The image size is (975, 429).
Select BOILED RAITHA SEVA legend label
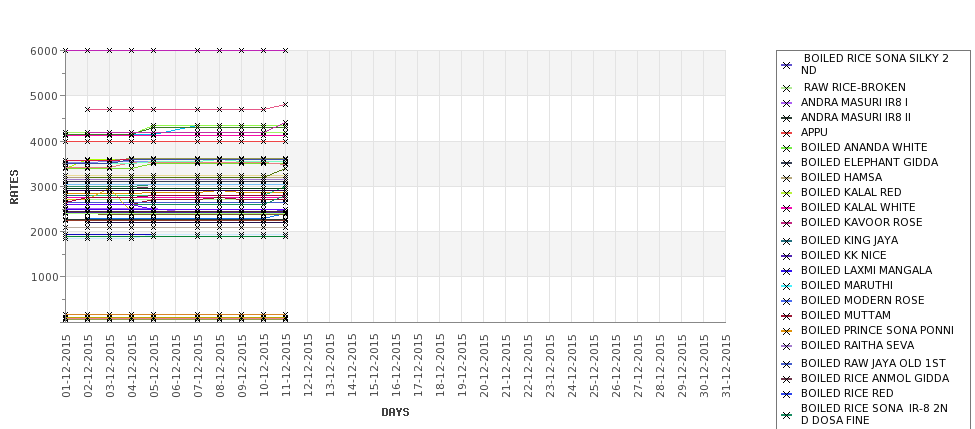point(857,345)
